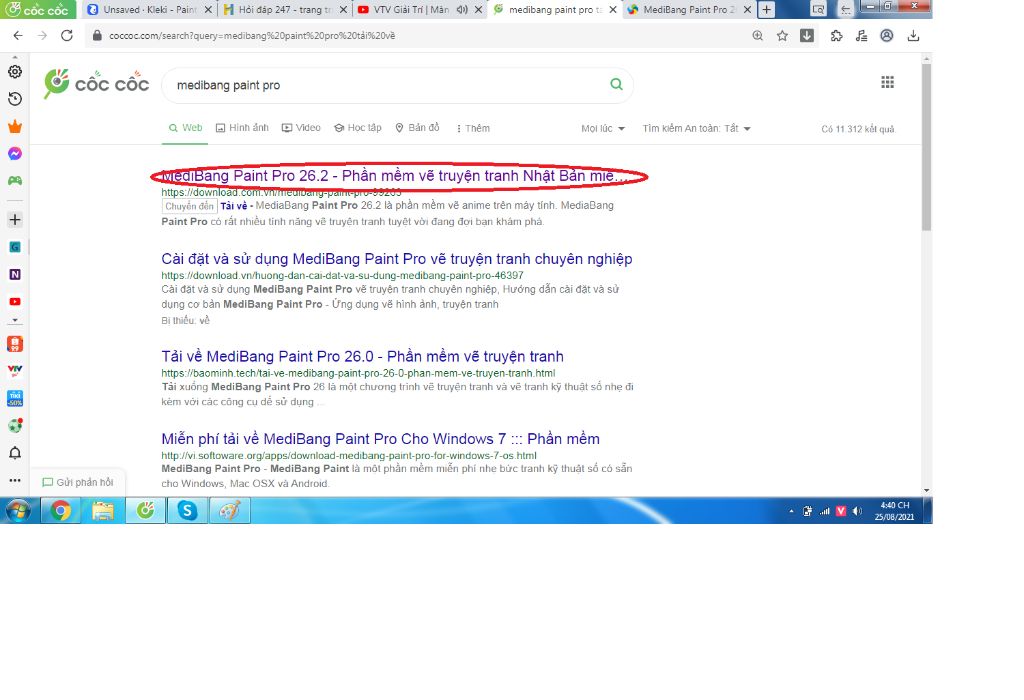This screenshot has height=700, width=1024.
Task: Click the Cốc Cốc logo on search page
Action: [97, 84]
